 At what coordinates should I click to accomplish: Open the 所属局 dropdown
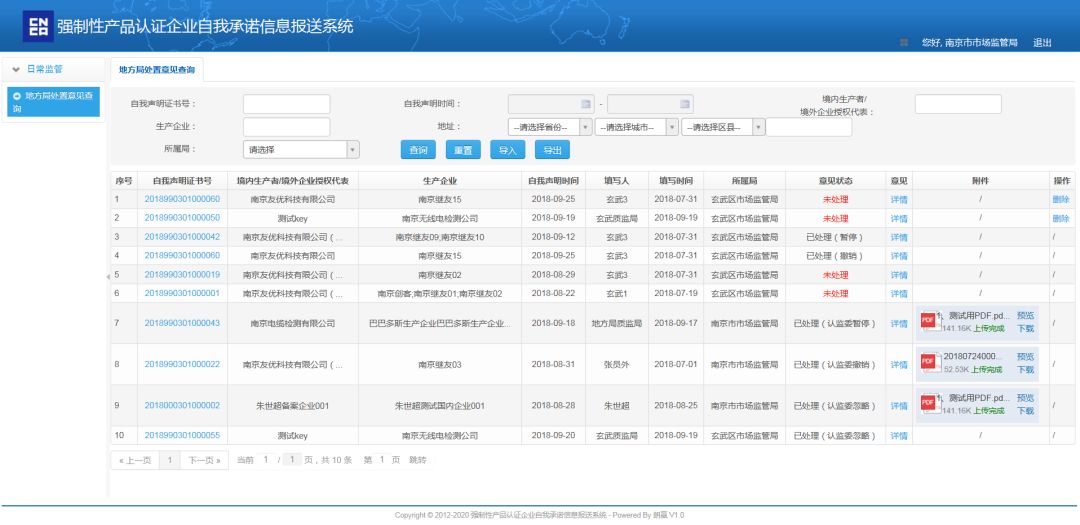pyautogui.click(x=351, y=149)
